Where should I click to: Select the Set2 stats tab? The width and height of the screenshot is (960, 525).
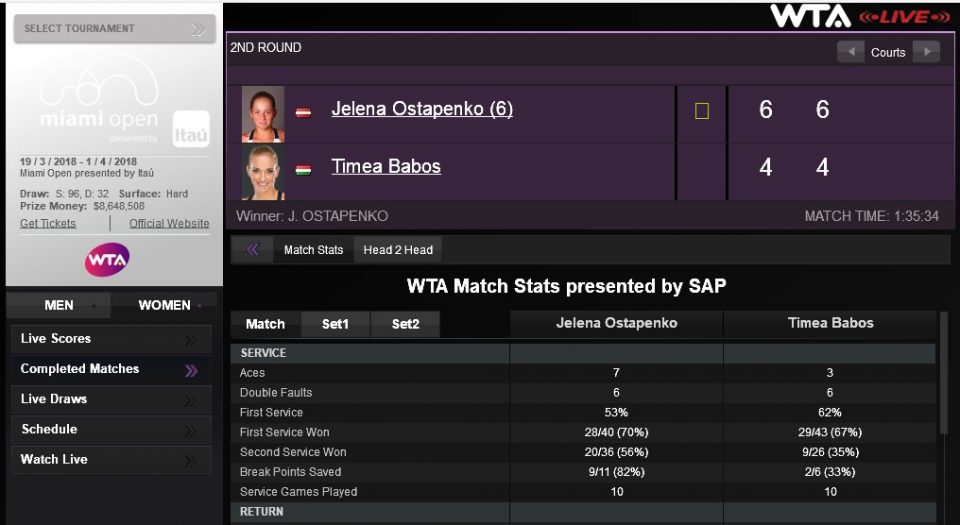(x=405, y=324)
